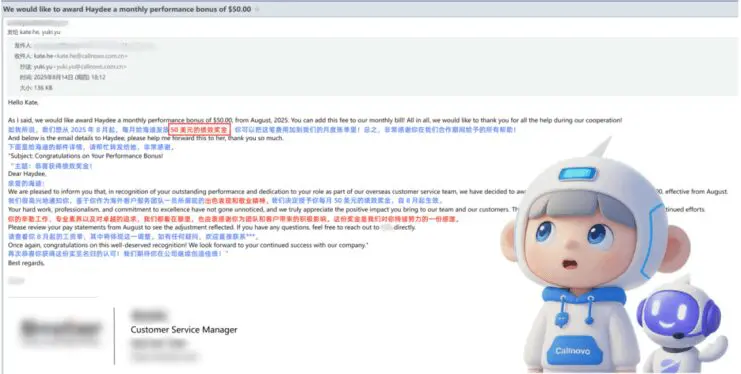Click the Chinese line starting '再次恭喜你获得'

[x=118, y=254]
